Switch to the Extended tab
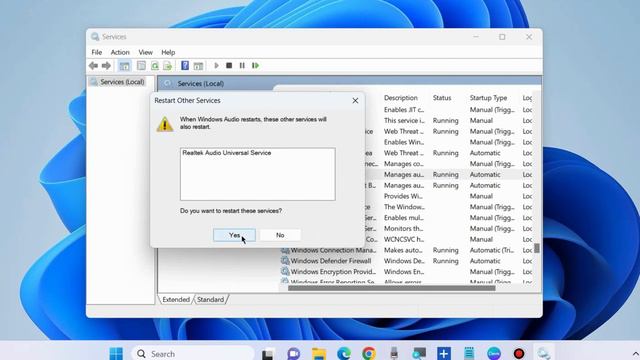This screenshot has height=360, width=640. coord(176,300)
